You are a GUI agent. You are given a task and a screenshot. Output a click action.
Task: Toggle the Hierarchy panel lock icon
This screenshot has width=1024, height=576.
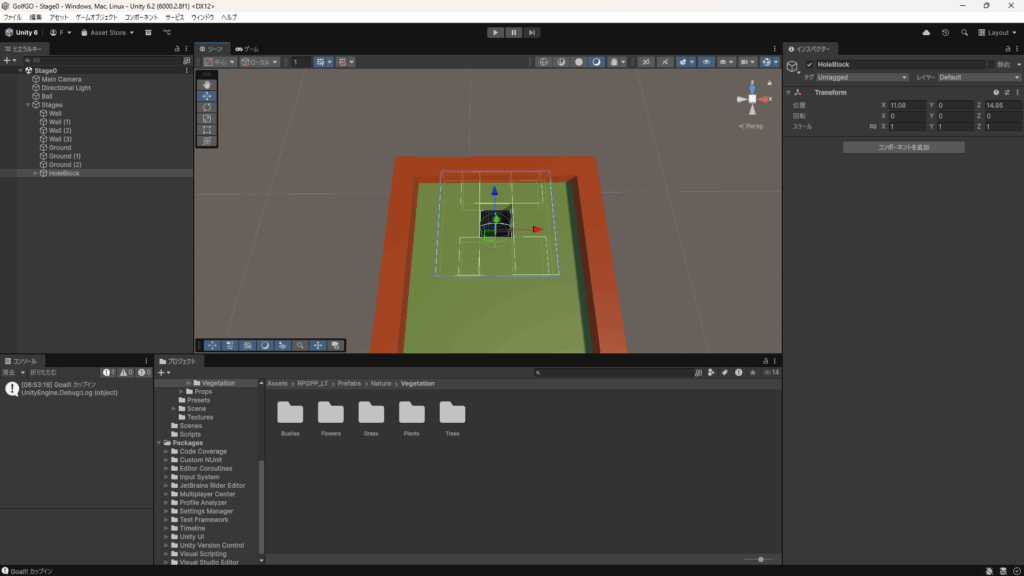[177, 48]
